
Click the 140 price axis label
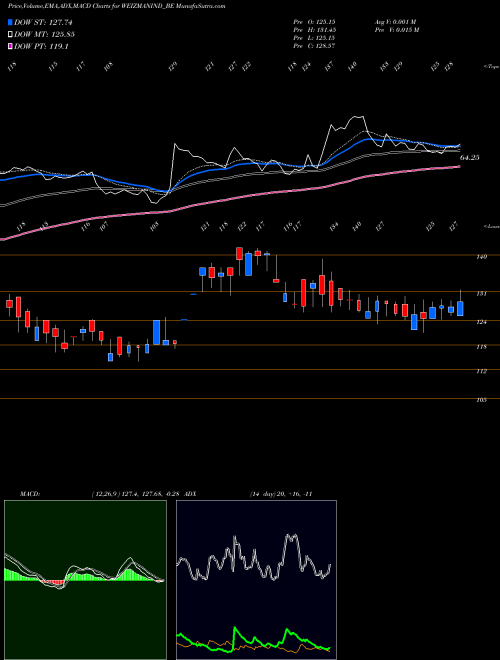[x=482, y=256]
